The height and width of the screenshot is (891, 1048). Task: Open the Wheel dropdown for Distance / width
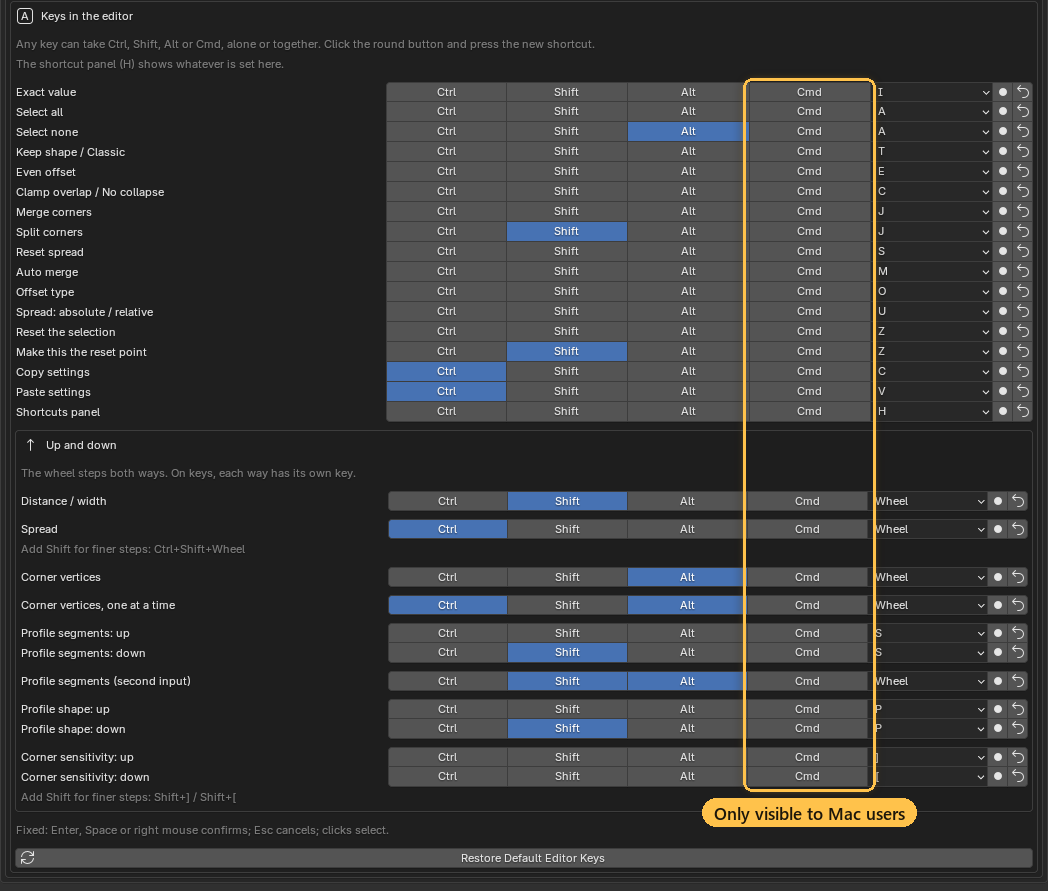click(x=928, y=501)
